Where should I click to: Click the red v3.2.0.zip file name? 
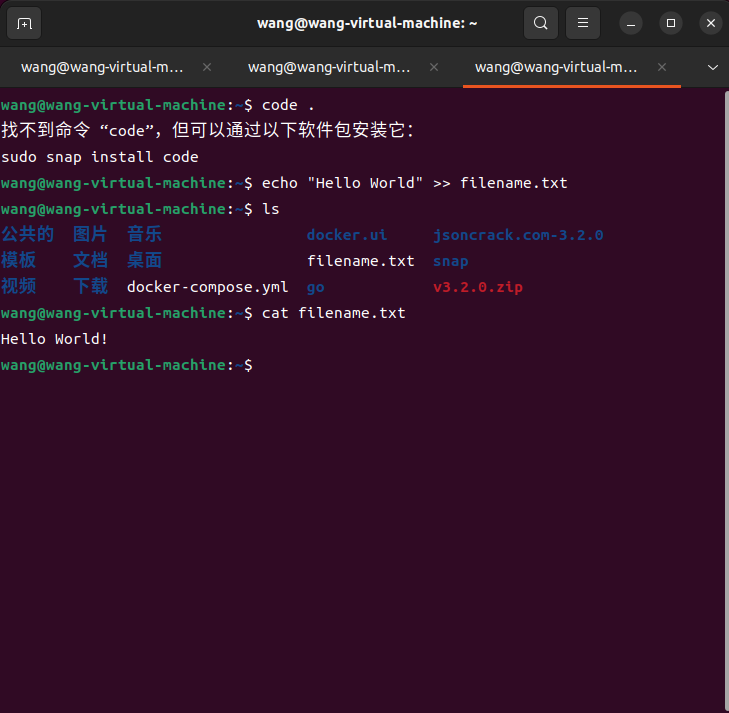(477, 287)
